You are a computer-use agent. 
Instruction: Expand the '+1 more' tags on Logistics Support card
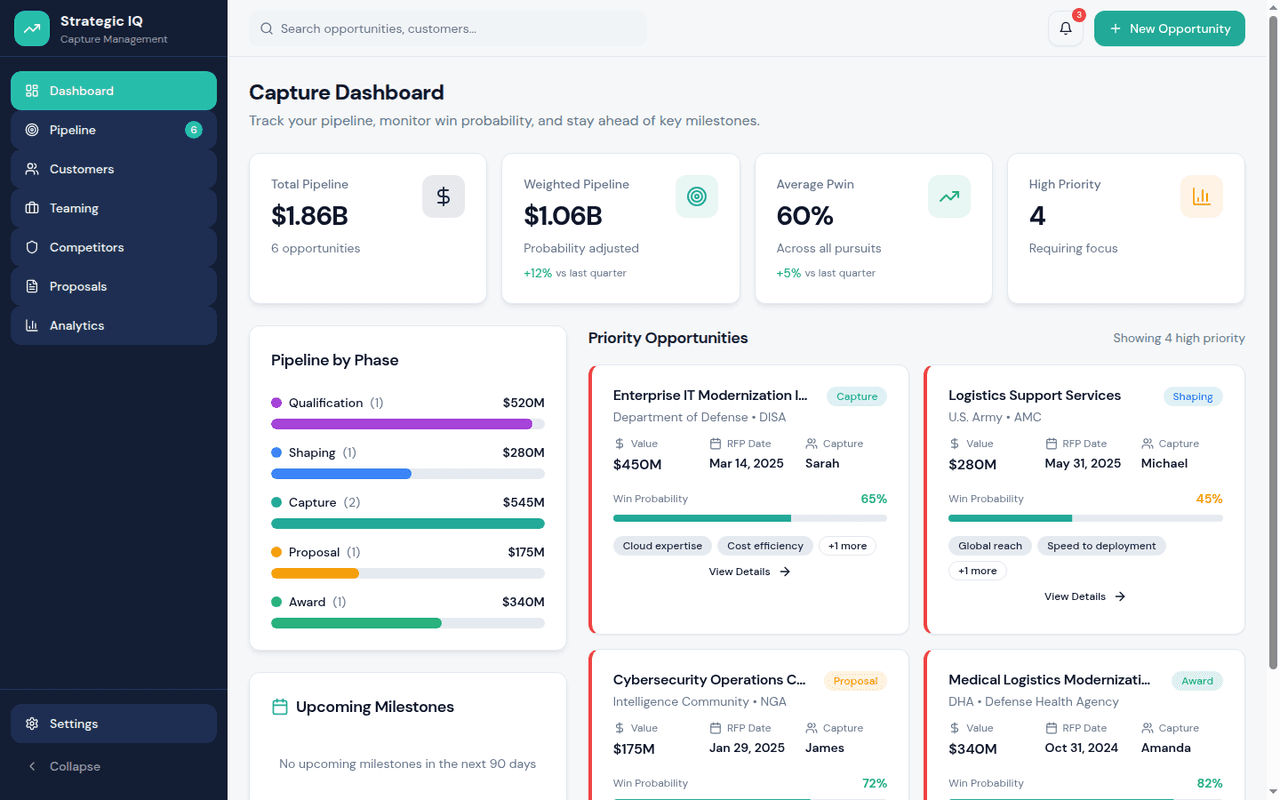tap(977, 571)
